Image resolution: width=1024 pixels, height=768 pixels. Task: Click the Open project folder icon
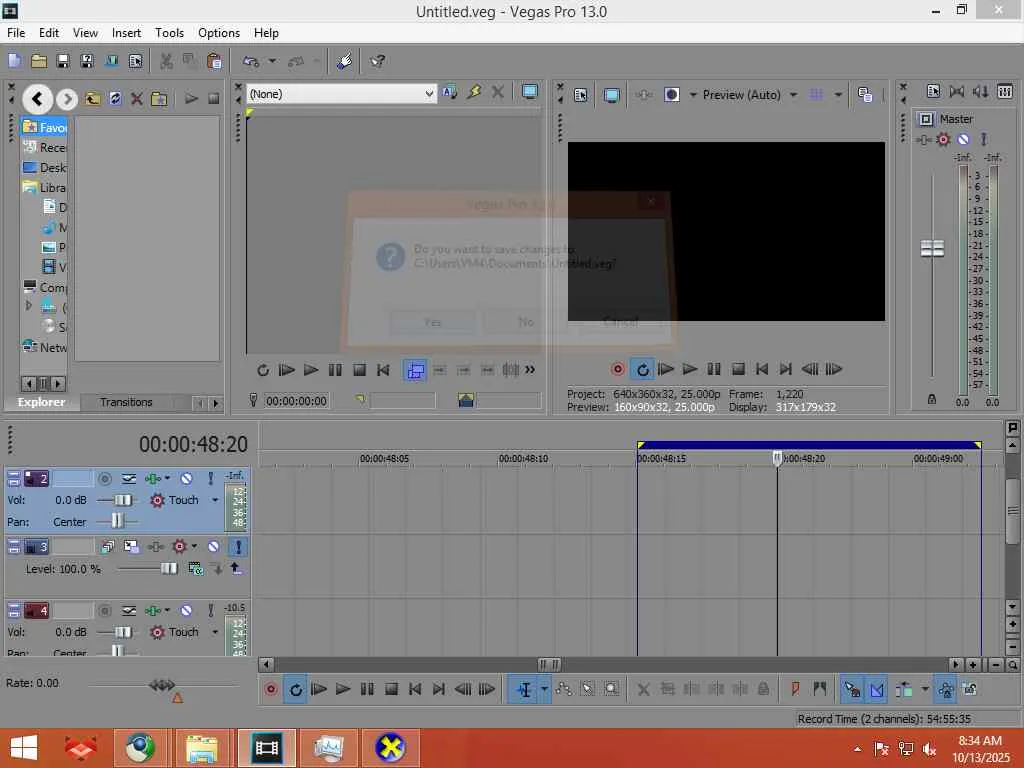(x=39, y=61)
